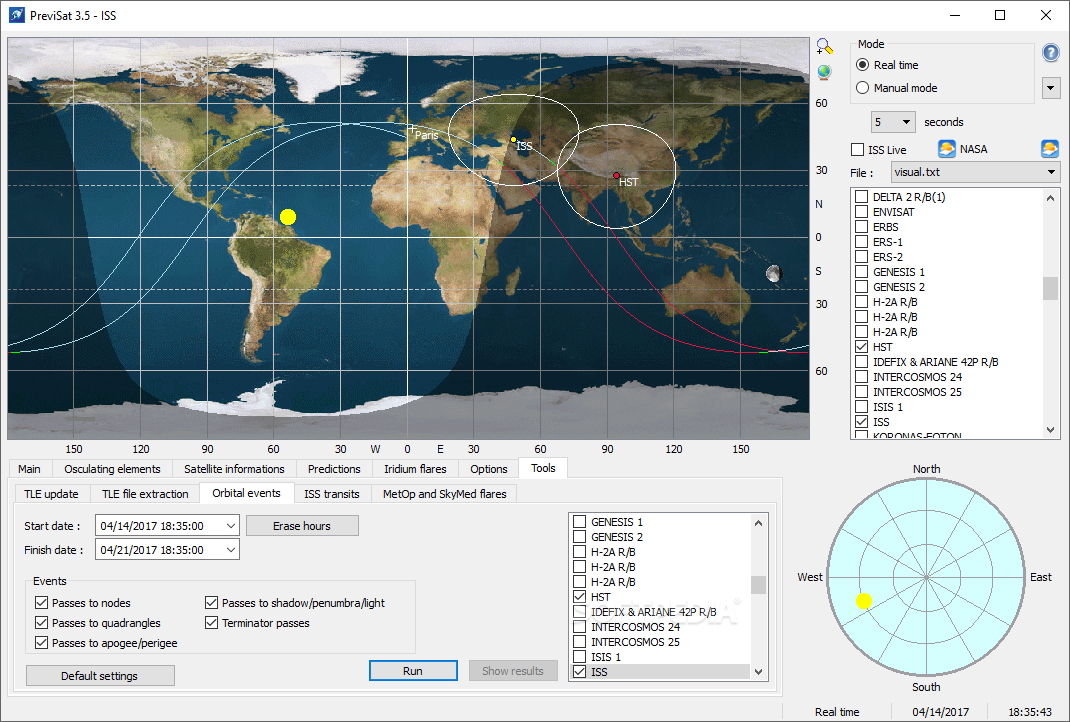Switch to the Predictions tab
The width and height of the screenshot is (1070, 722).
334,469
